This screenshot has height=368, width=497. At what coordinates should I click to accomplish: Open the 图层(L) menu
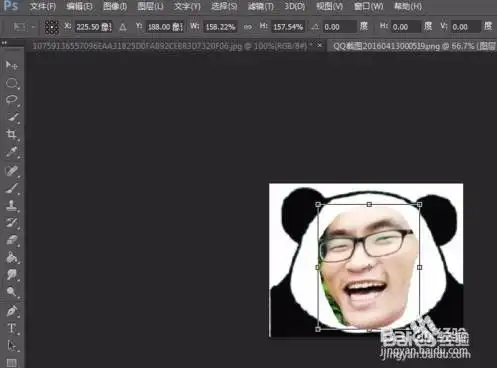tap(150, 6)
